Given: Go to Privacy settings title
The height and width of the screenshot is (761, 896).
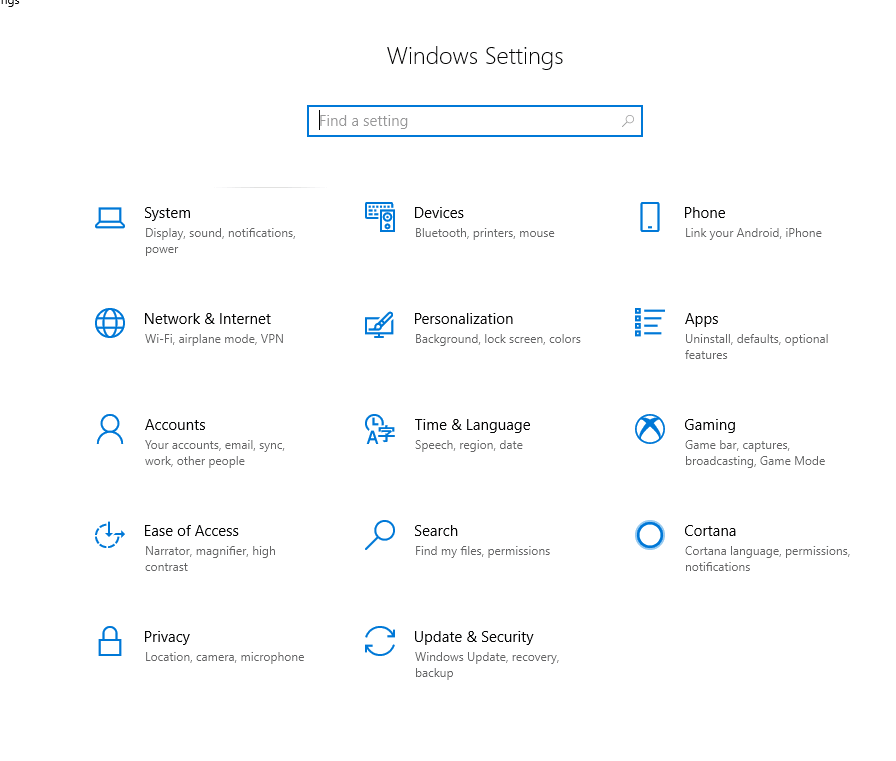Looking at the screenshot, I should [167, 637].
